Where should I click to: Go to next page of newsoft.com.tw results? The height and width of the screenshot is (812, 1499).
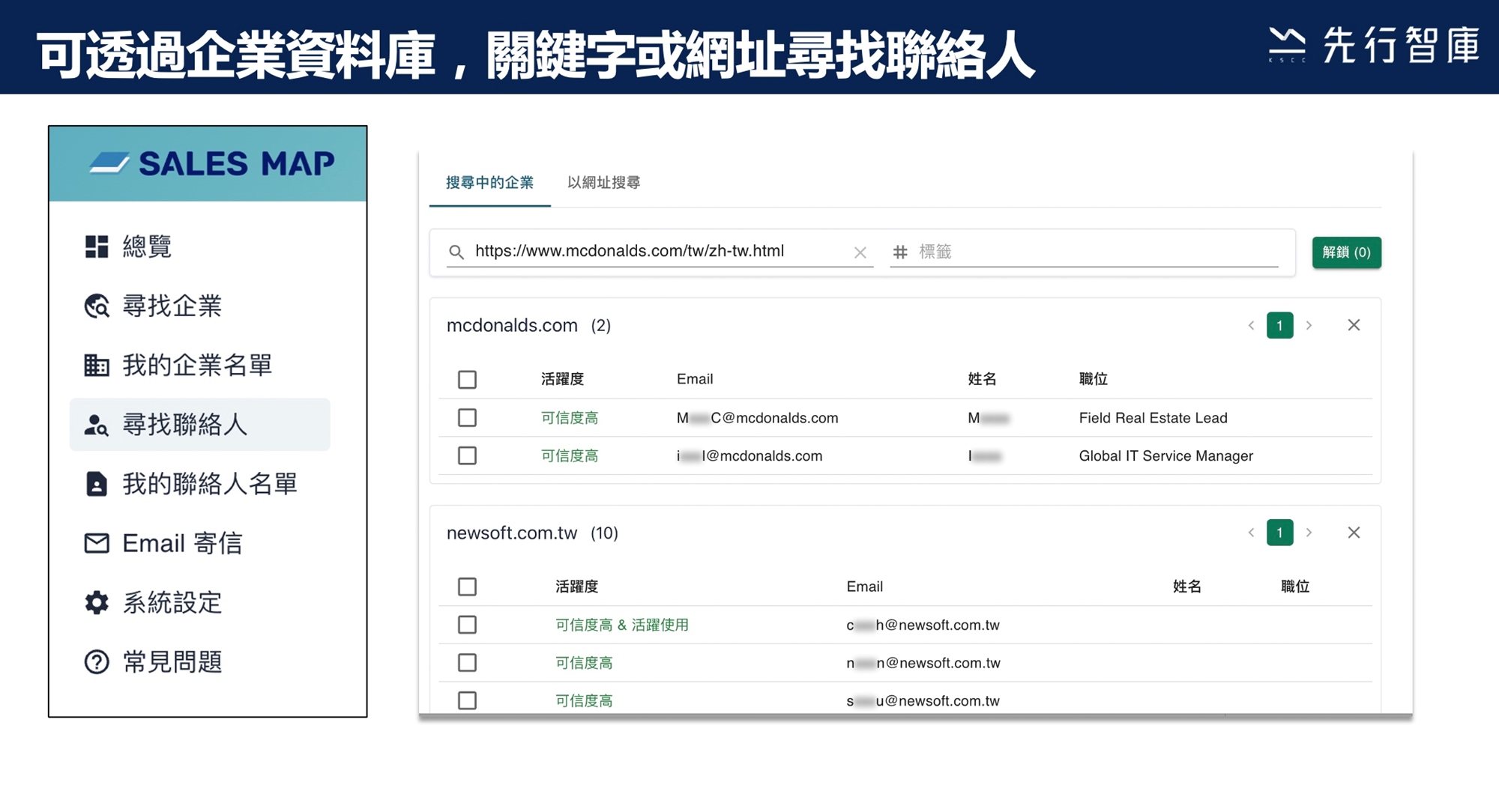click(x=1309, y=533)
